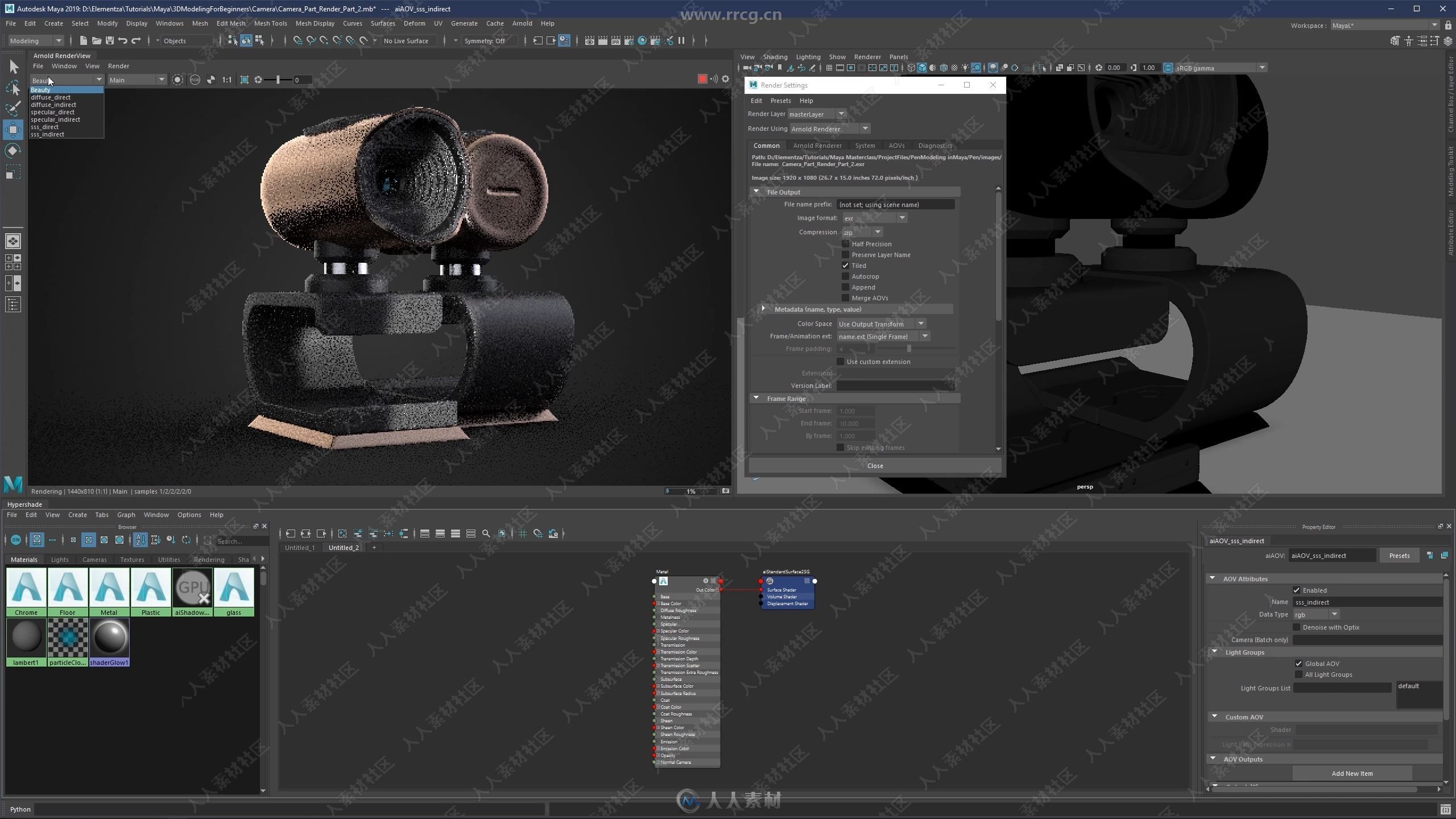This screenshot has width=1456, height=819.
Task: Click the Close button in Render Settings
Action: (x=875, y=465)
